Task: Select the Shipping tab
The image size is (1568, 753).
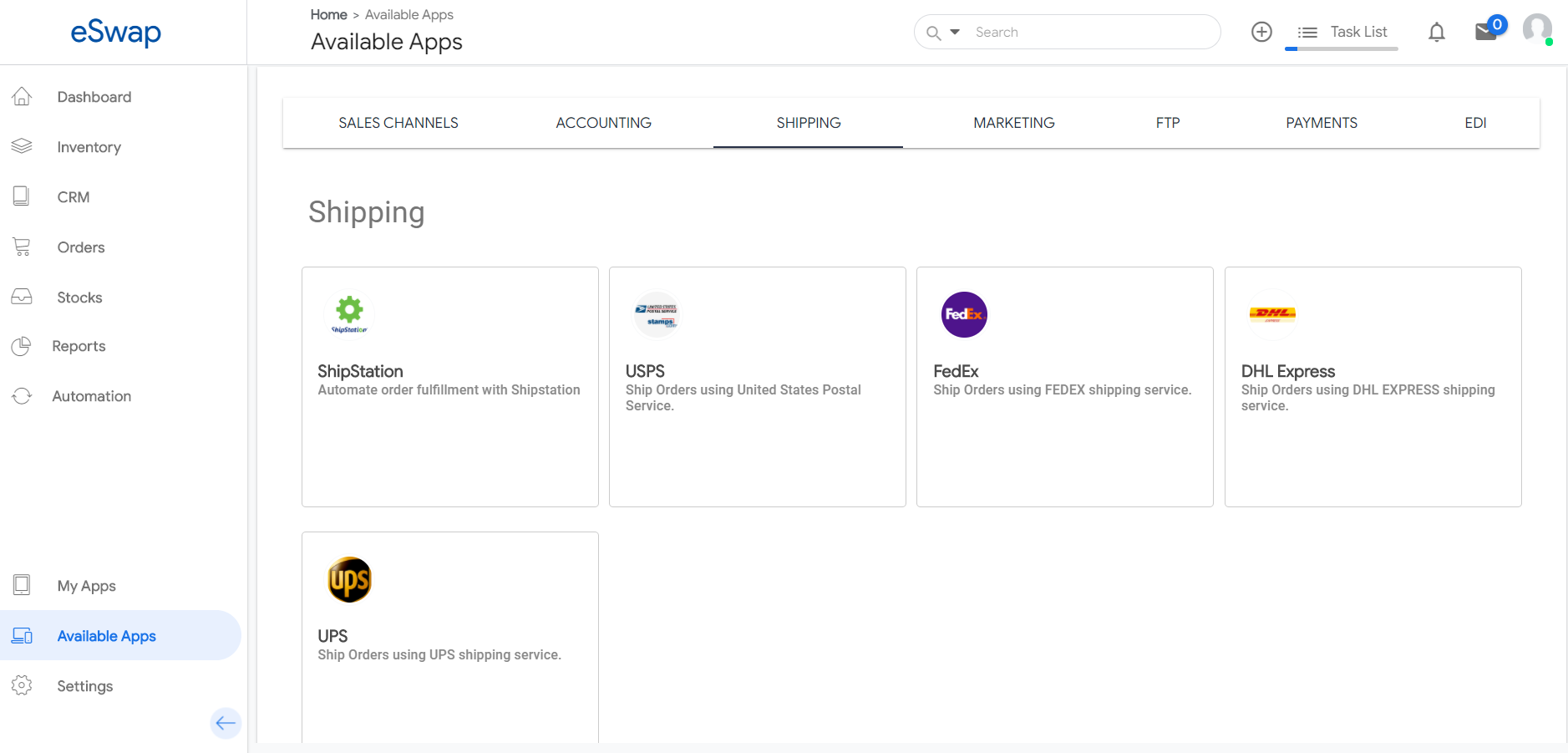Action: pos(809,123)
